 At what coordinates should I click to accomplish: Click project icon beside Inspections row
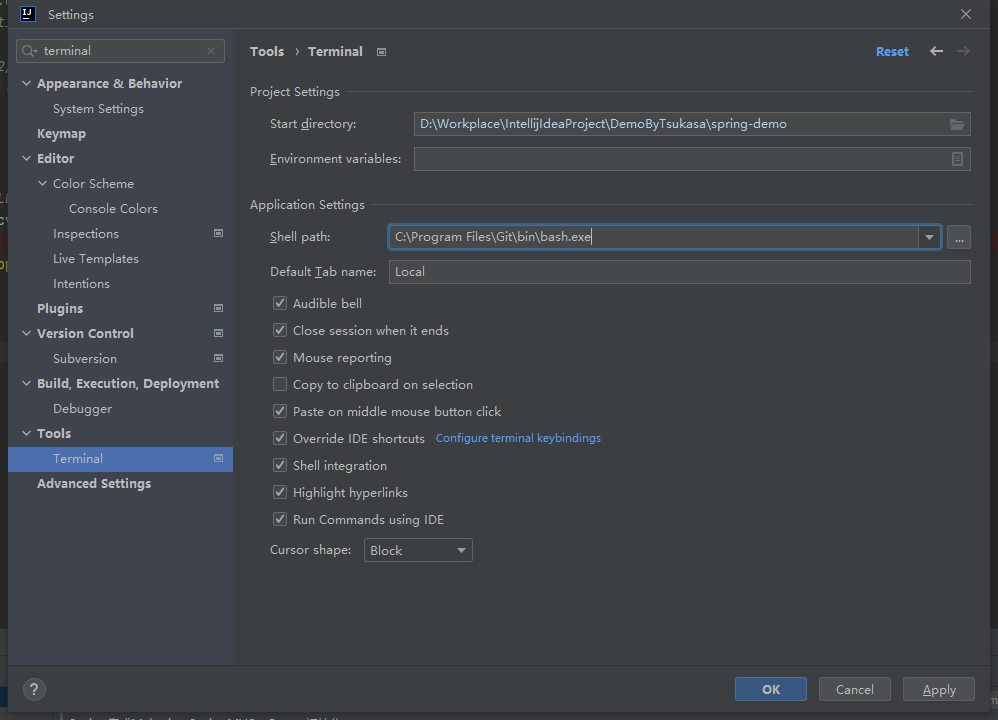[218, 234]
